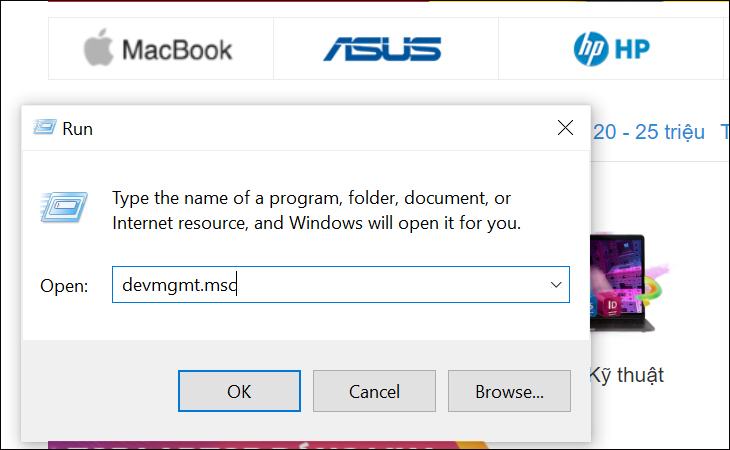Image resolution: width=730 pixels, height=450 pixels.
Task: Close the Run dialog with the X
Action: tap(565, 128)
